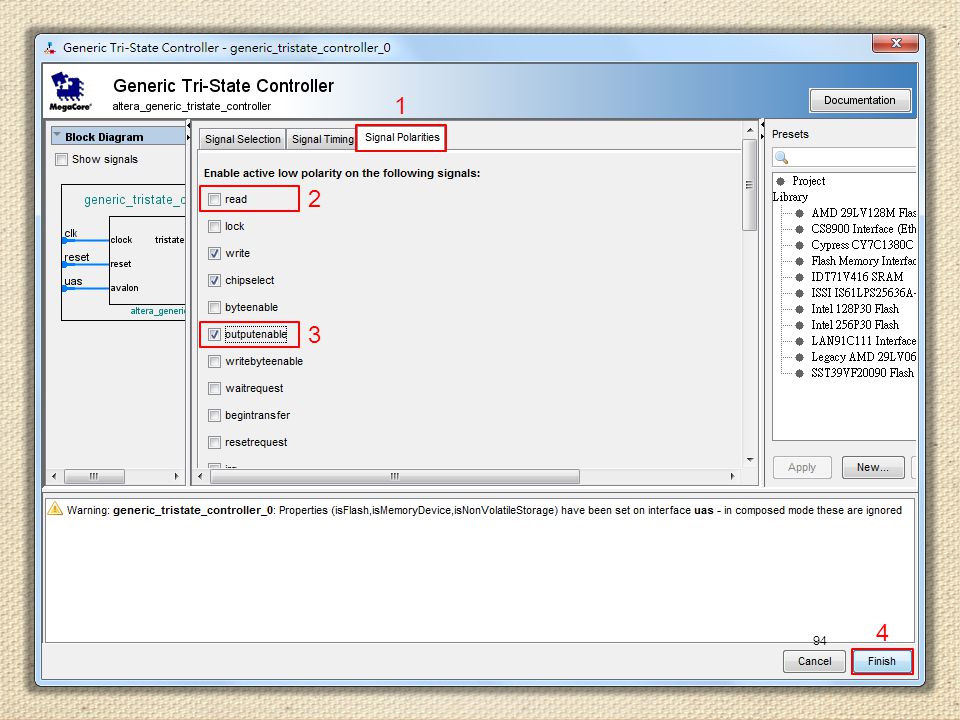Select the ISSI IS61LPS25636A preset
This screenshot has width=960, height=720.
pos(863,293)
